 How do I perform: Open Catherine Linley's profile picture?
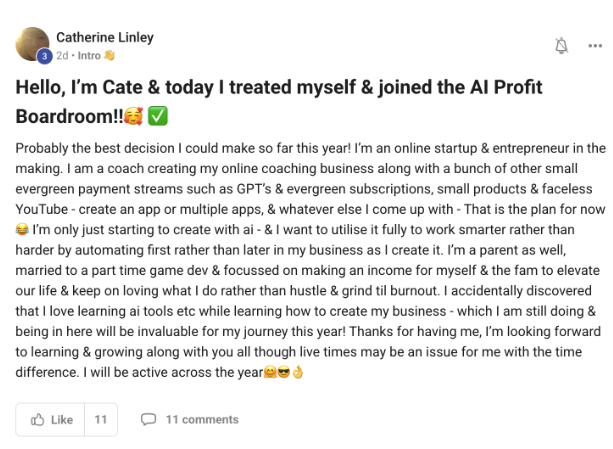32,44
